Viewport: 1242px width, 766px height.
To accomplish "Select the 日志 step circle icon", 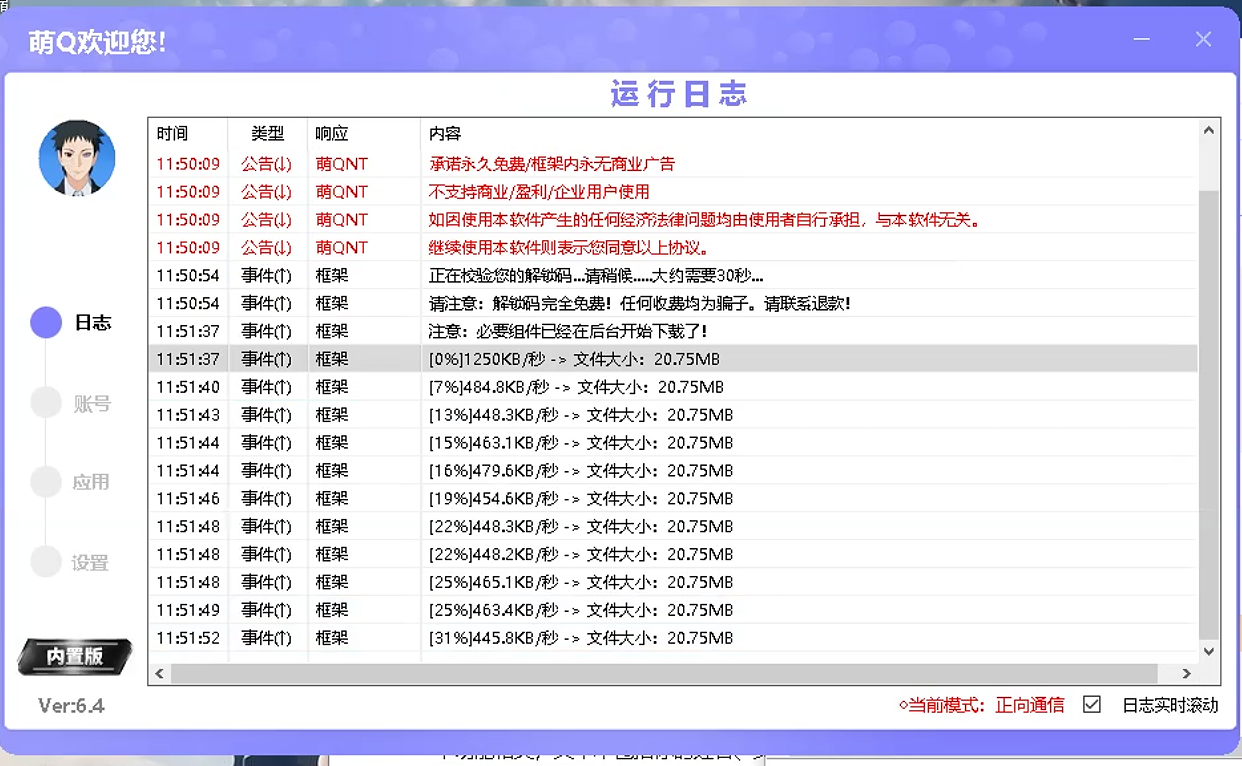I will click(46, 322).
